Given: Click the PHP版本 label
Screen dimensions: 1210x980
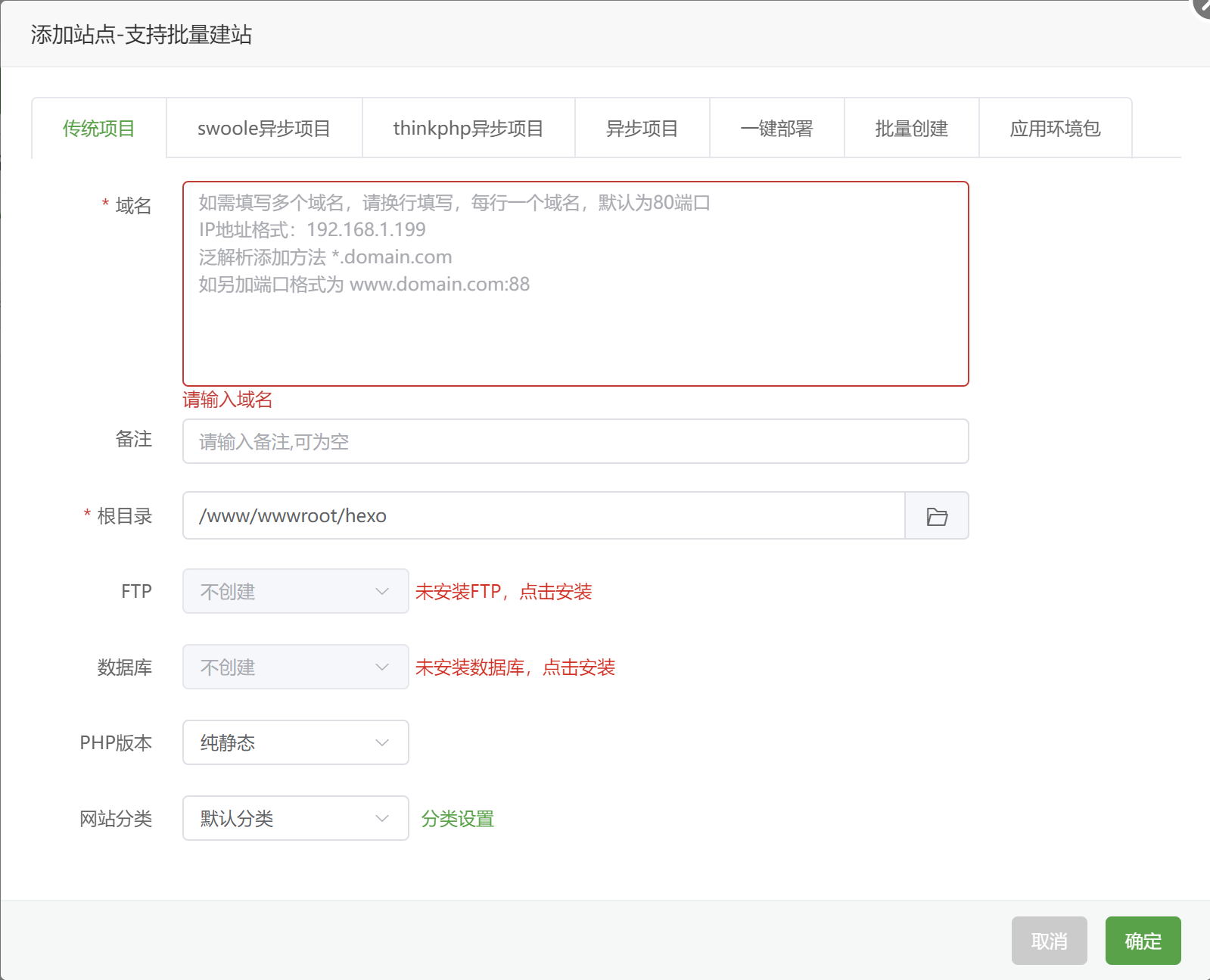Looking at the screenshot, I should point(117,743).
